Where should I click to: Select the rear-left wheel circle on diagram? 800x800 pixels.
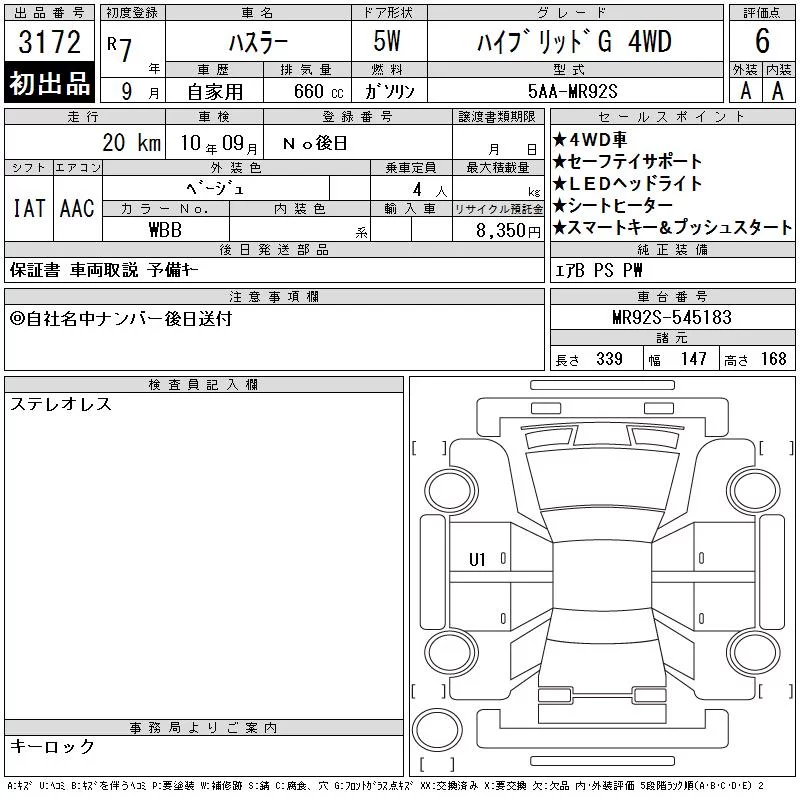click(451, 652)
